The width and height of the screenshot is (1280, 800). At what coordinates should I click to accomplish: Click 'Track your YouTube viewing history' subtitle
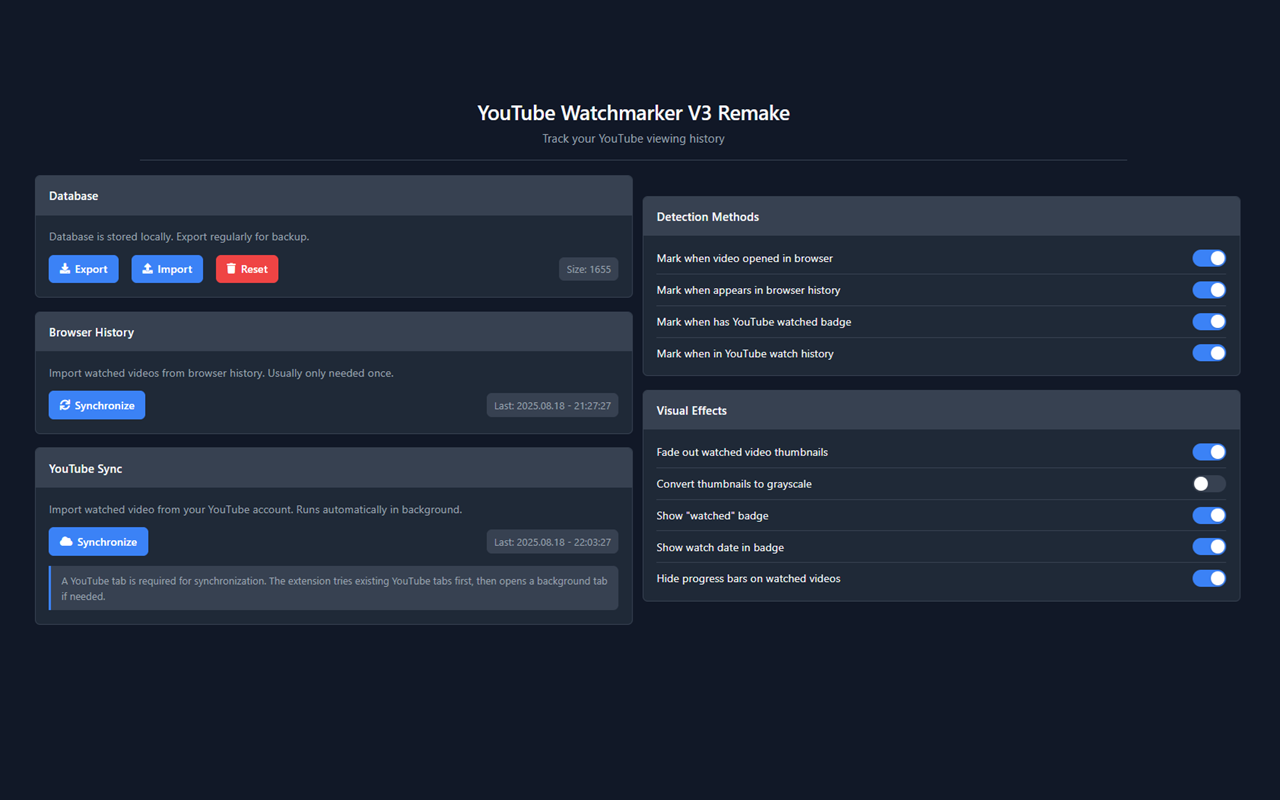pyautogui.click(x=633, y=139)
